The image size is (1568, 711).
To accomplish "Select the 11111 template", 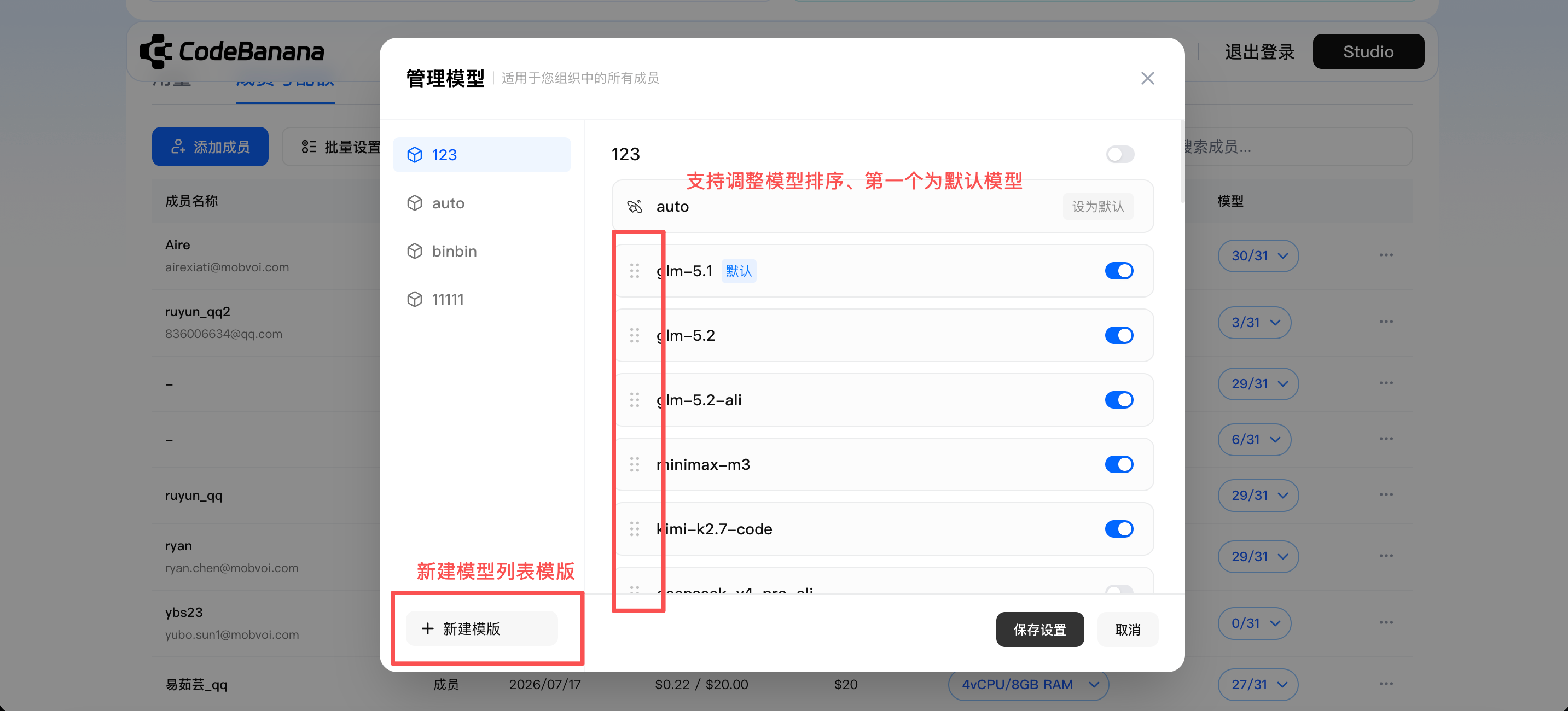I will (481, 299).
